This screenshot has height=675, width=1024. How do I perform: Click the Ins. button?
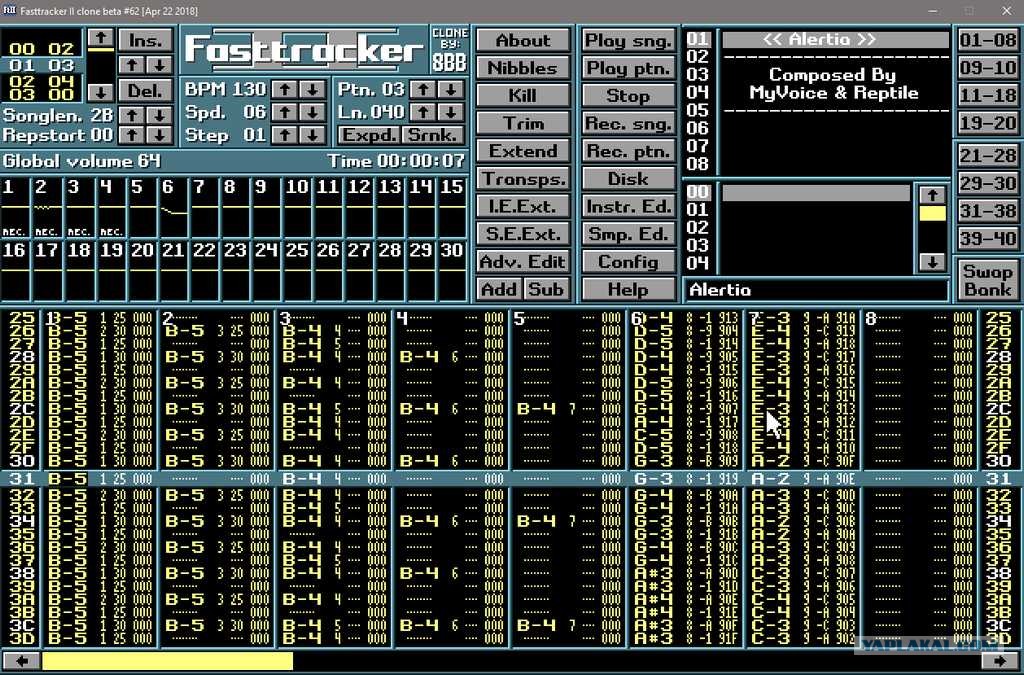pos(146,40)
